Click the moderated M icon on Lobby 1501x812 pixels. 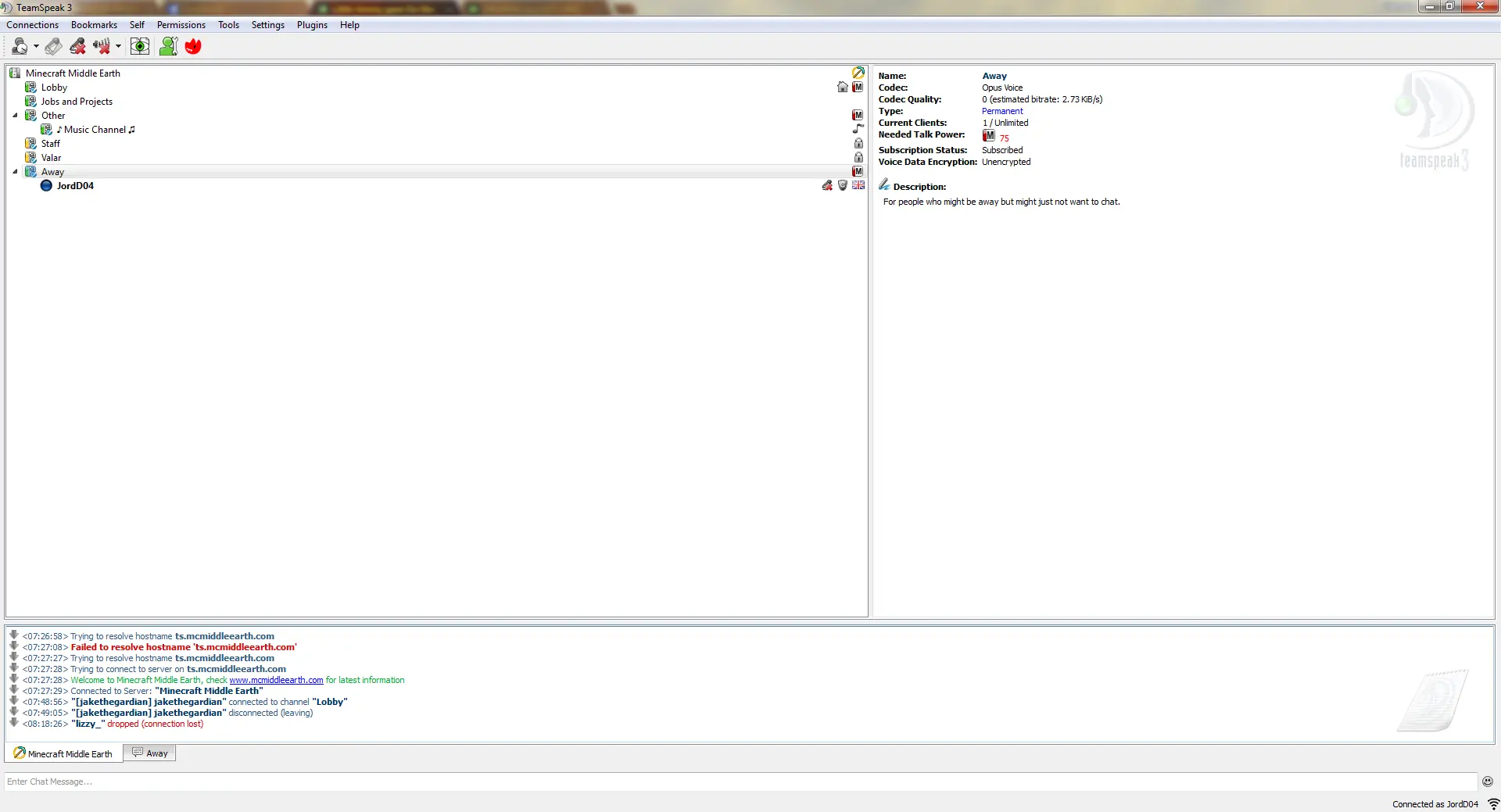click(x=858, y=88)
